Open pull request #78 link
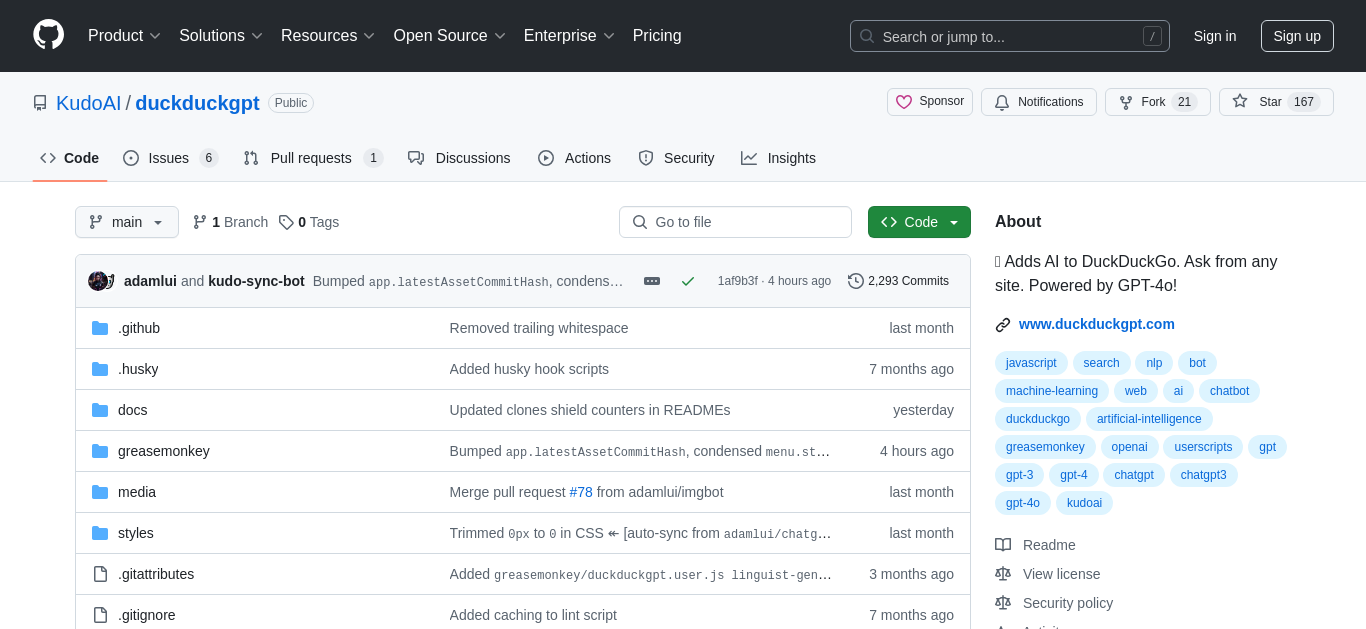 [x=581, y=492]
